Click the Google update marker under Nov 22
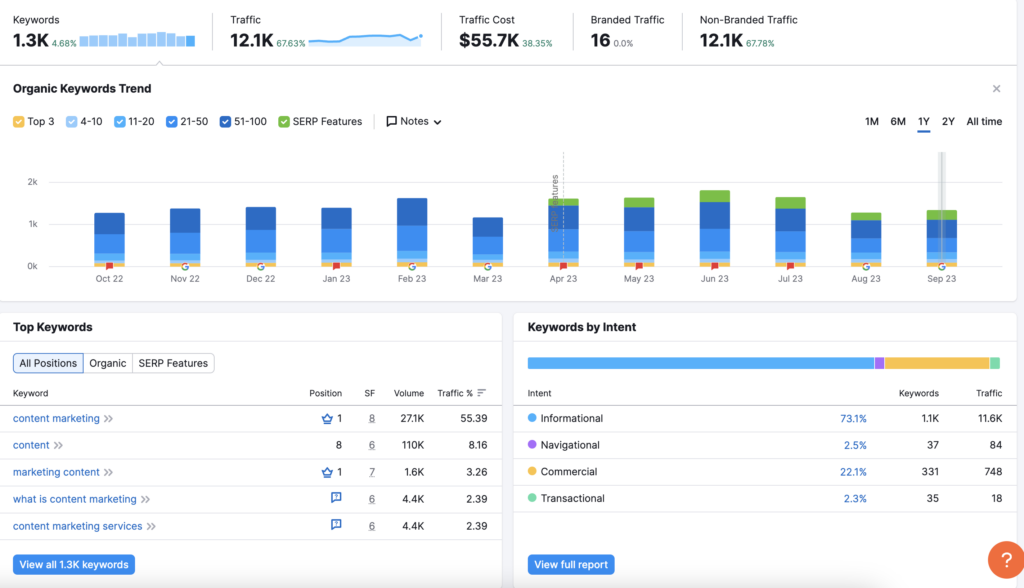Screen dimensions: 1024x588 pos(185,267)
